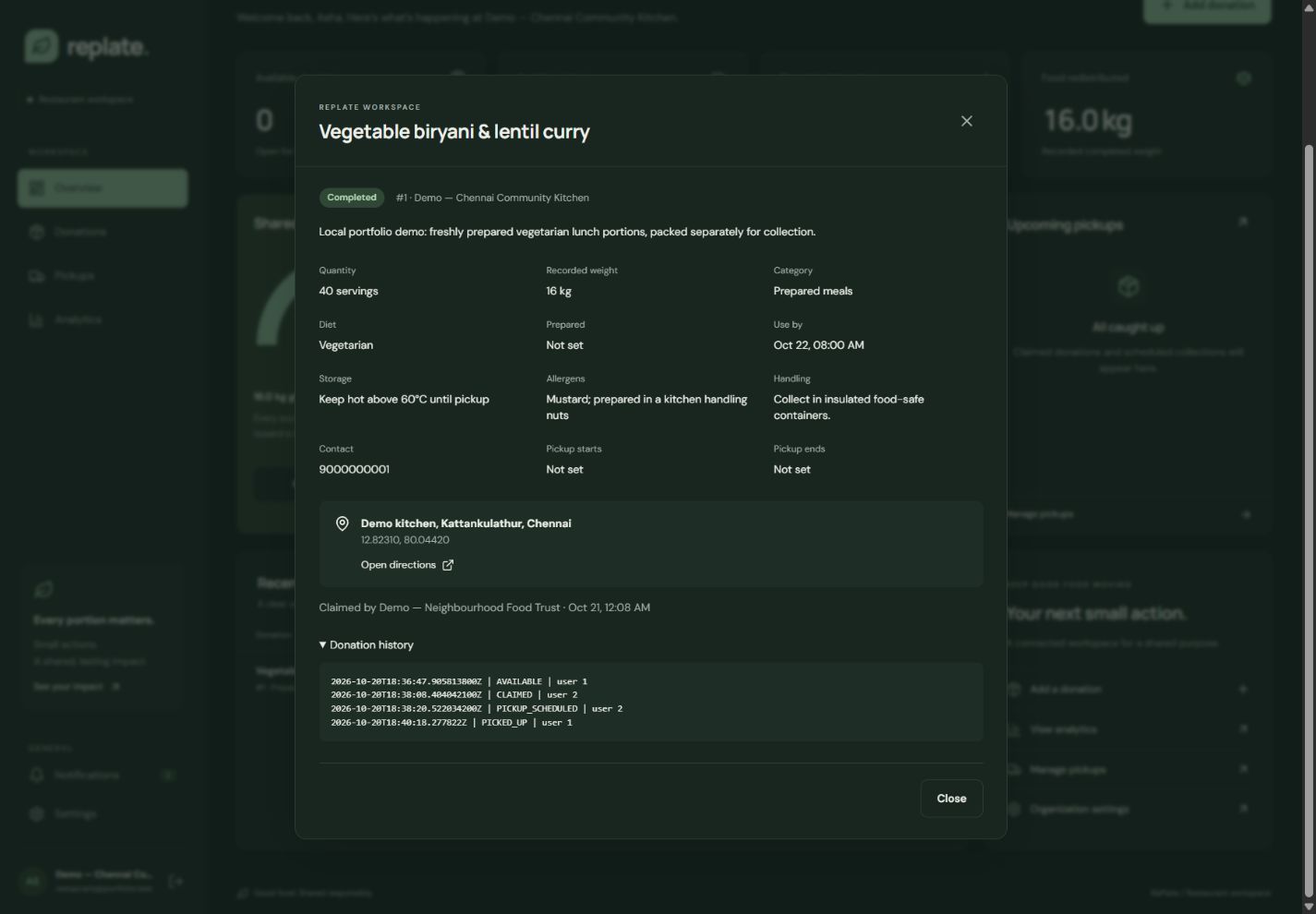
Task: Click the sign-out icon beside the user profile
Action: [175, 882]
